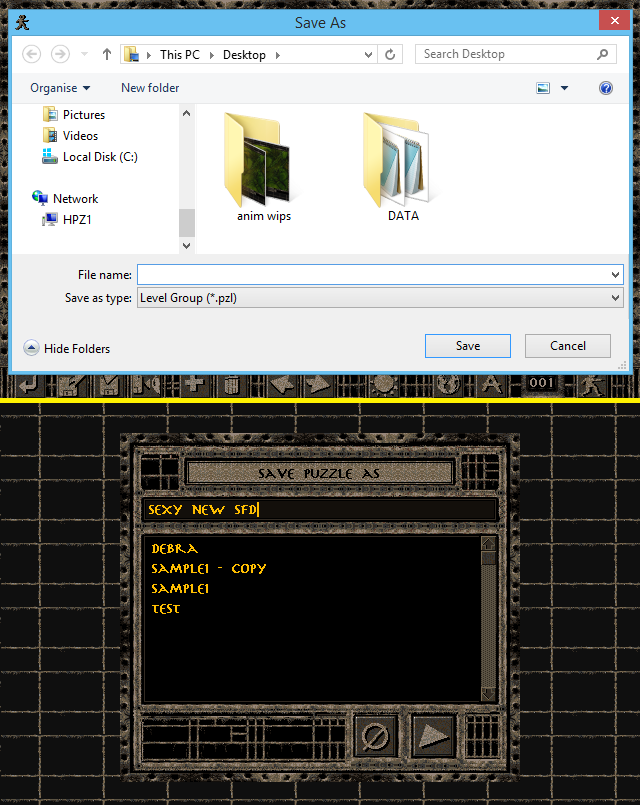Click the change view icon

coord(543,88)
